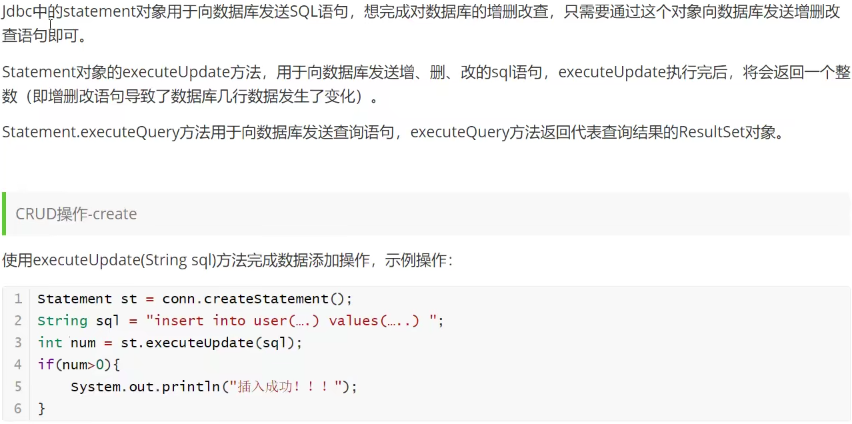Click the closing brace on line six

[41, 408]
